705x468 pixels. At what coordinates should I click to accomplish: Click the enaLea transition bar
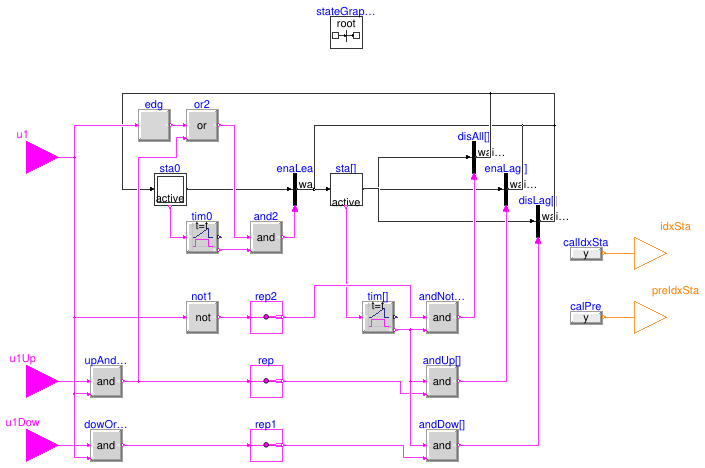click(295, 190)
